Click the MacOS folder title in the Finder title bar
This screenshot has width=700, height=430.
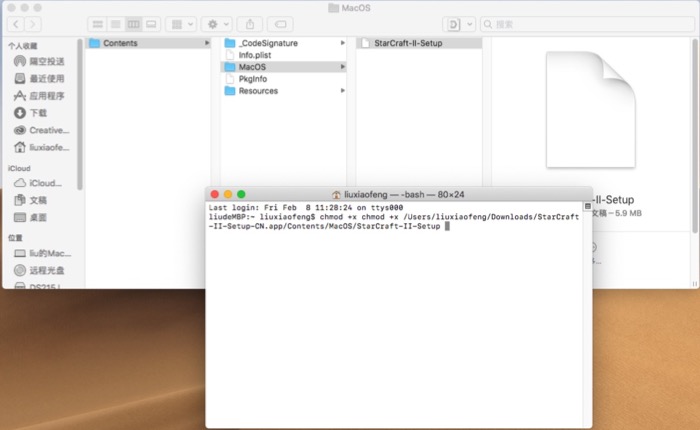pos(349,8)
